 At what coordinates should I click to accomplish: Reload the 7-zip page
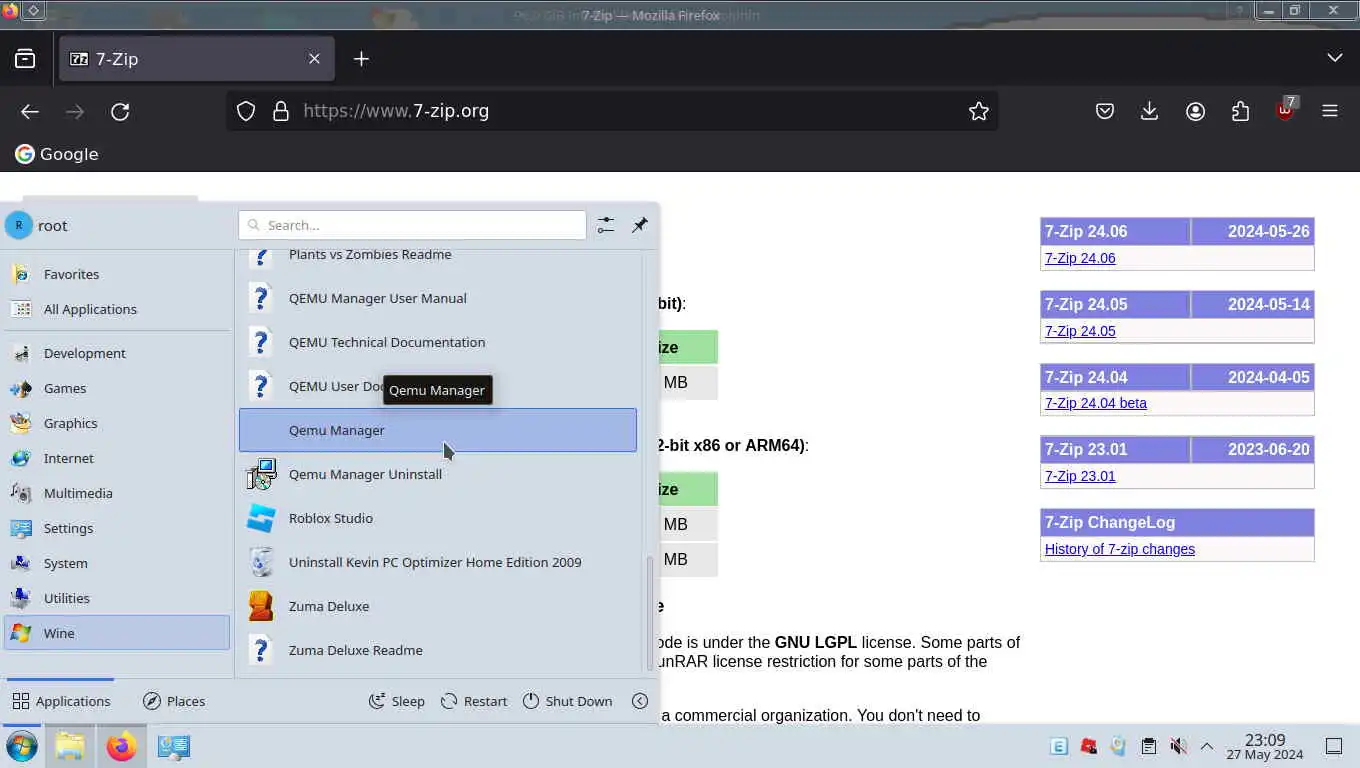120,111
